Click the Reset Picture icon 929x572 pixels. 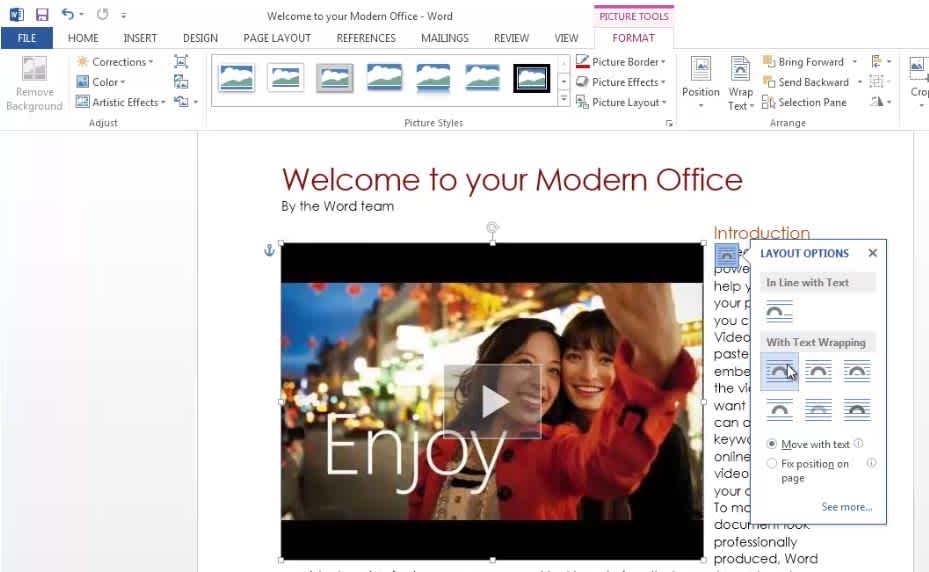(181, 102)
